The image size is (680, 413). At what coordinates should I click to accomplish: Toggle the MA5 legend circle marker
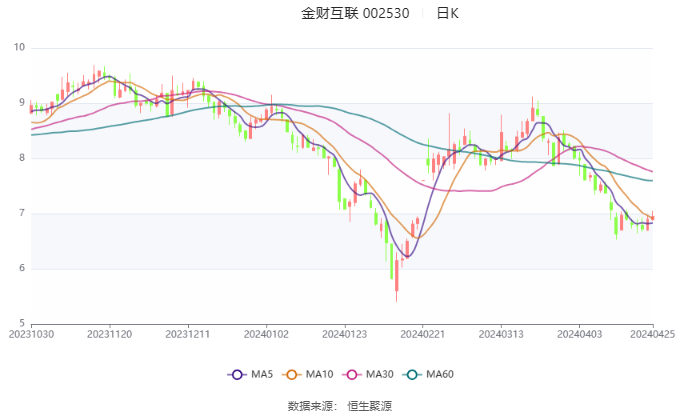[x=237, y=374]
